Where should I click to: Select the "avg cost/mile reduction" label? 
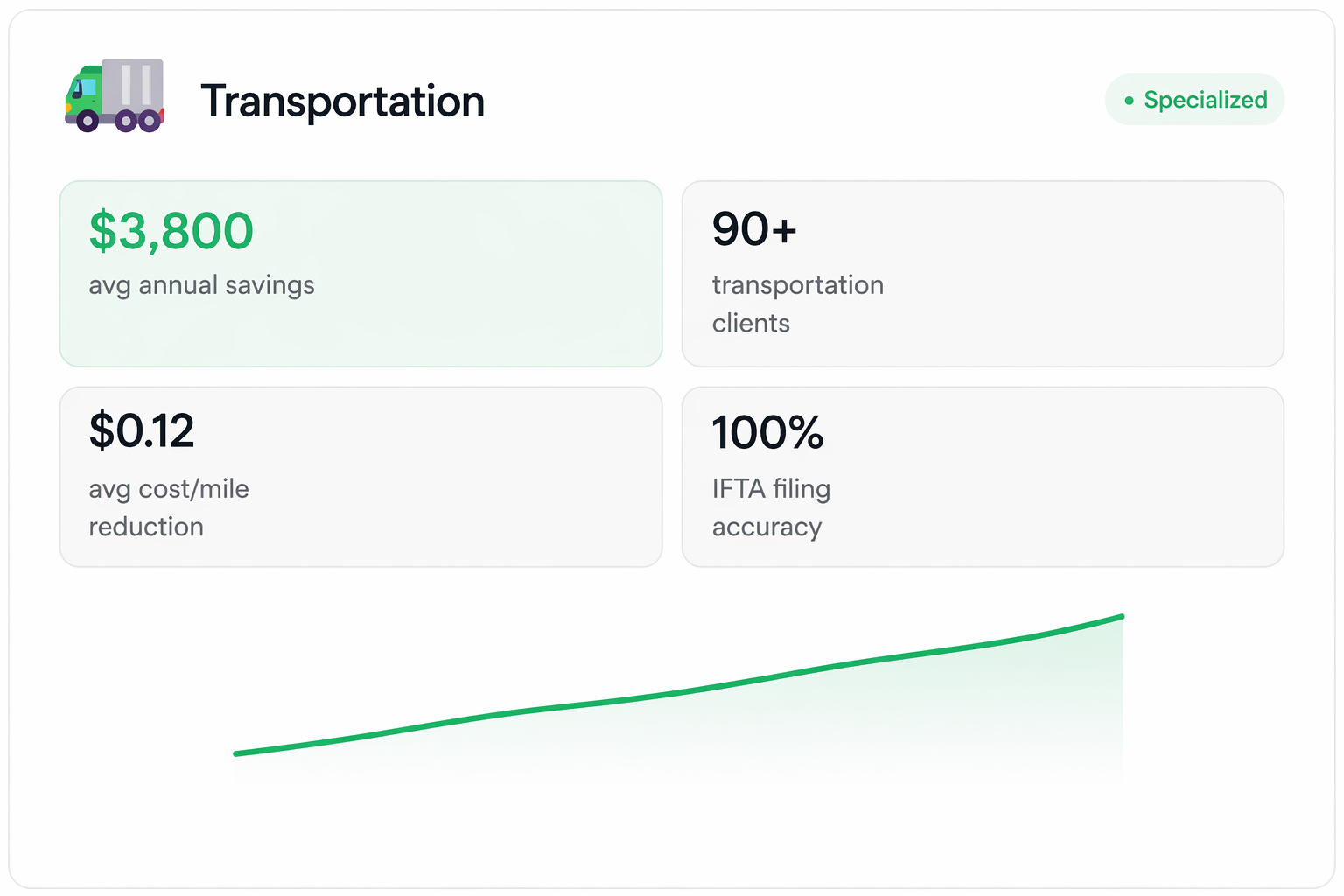click(169, 507)
